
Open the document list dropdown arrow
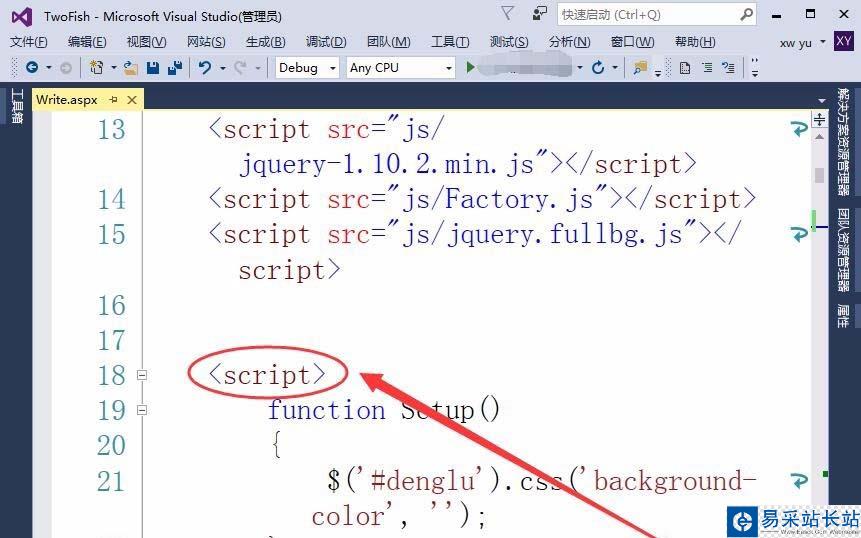click(821, 101)
